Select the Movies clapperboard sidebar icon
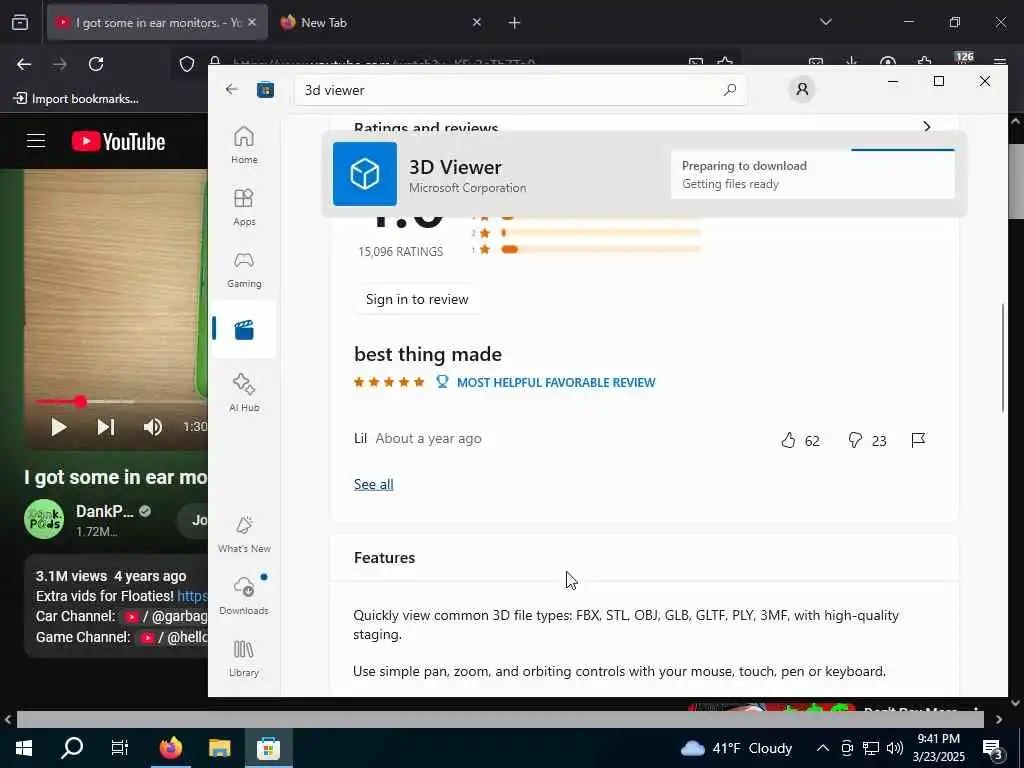The height and width of the screenshot is (768, 1024). (x=244, y=330)
